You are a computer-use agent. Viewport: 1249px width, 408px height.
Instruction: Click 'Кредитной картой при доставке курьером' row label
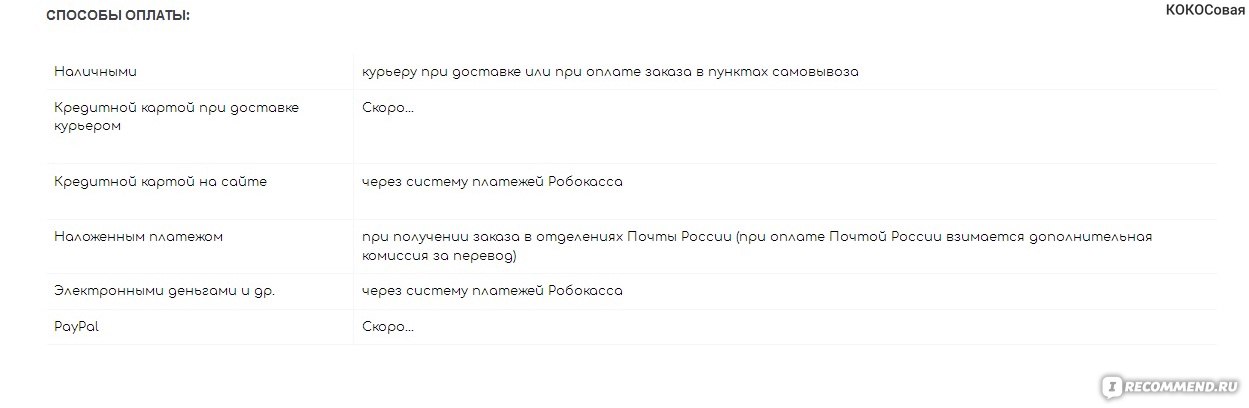tap(176, 116)
